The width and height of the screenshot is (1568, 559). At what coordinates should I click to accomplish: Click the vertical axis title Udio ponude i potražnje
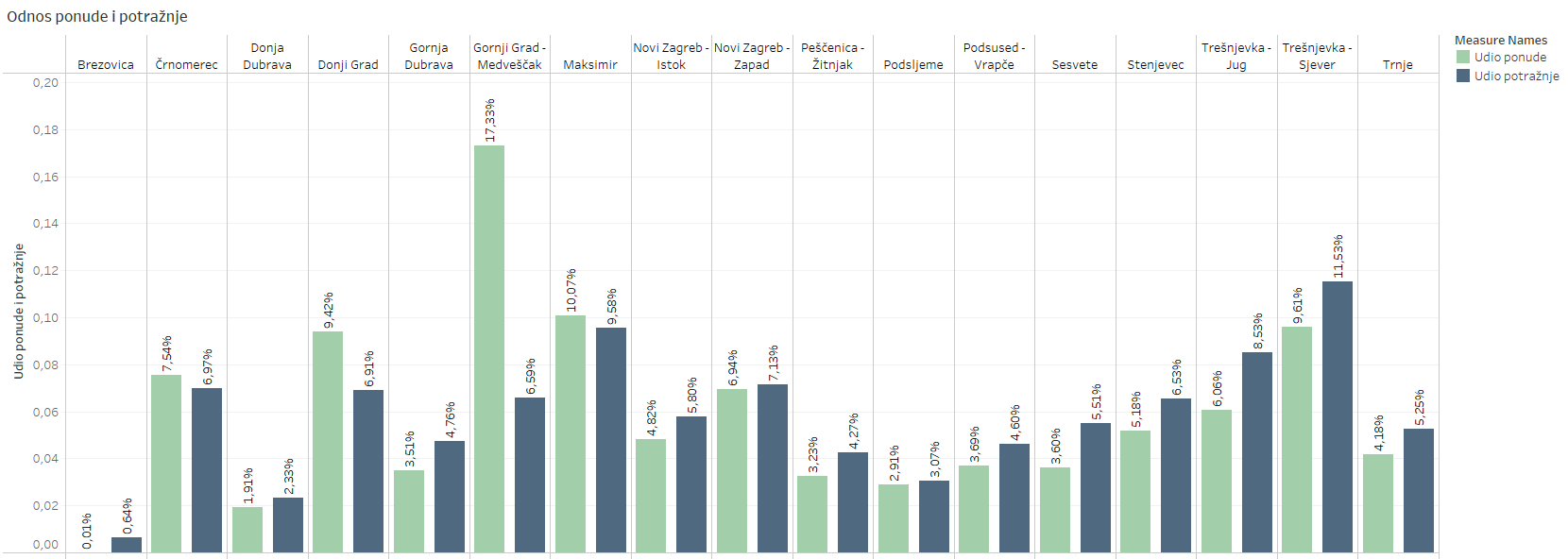(19, 312)
